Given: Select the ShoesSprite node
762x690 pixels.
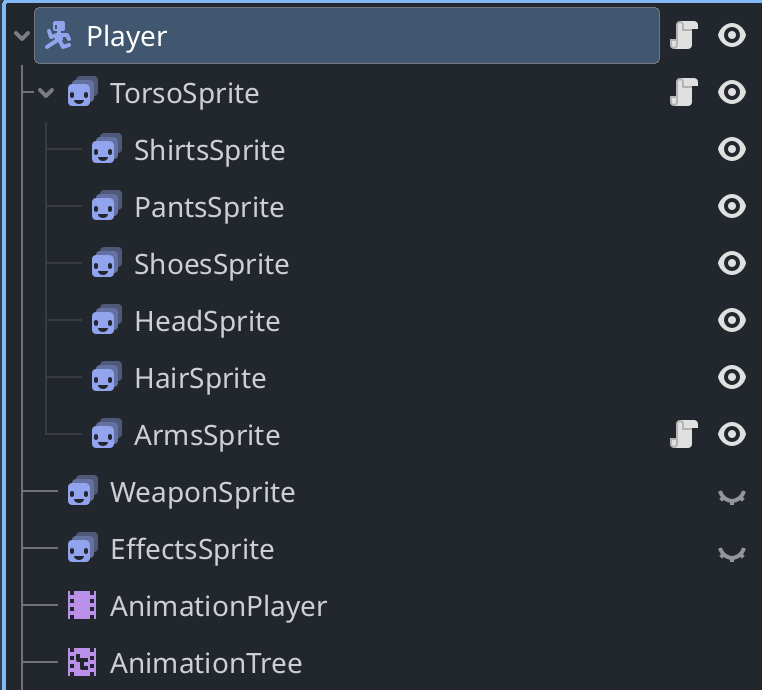Looking at the screenshot, I should point(211,264).
